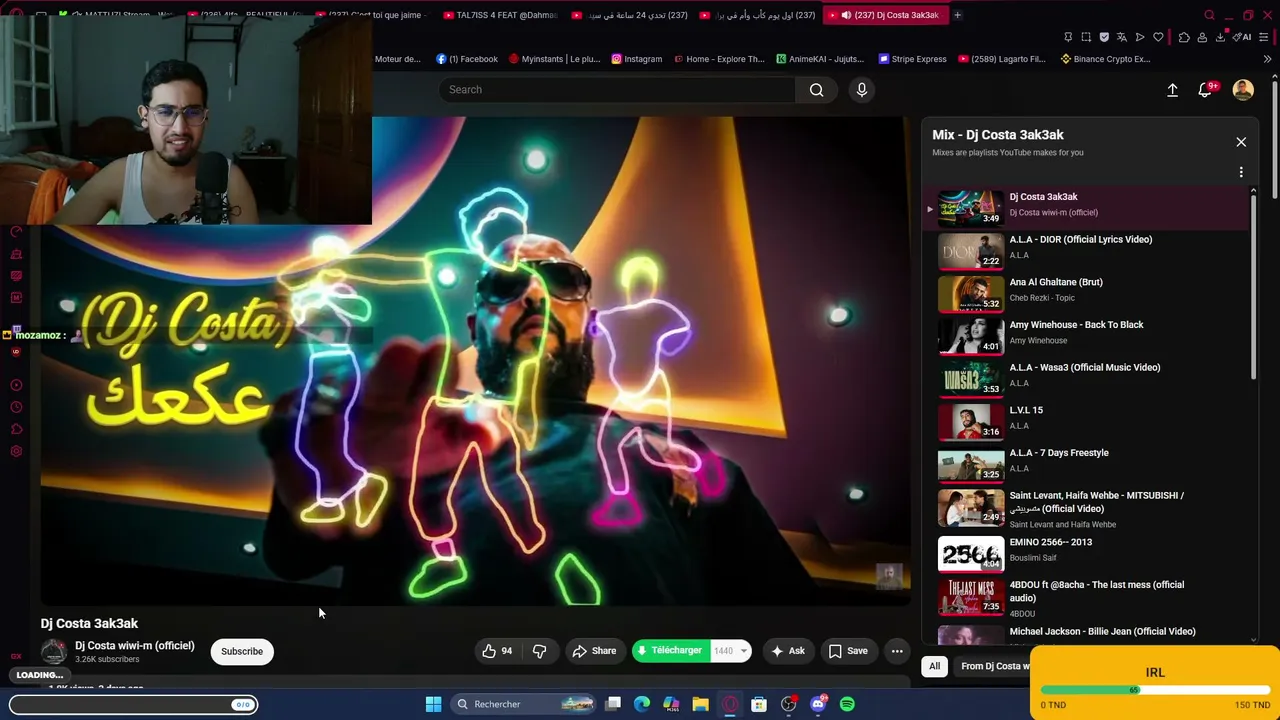This screenshot has height=720, width=1280.
Task: Open the YouTube create upload icon
Action: pos(1172,90)
